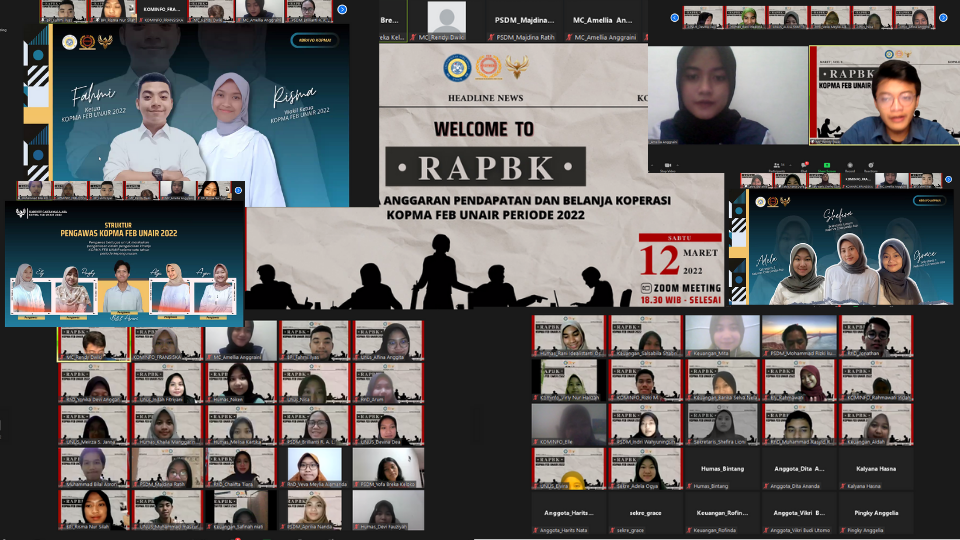
Task: Select RnD_Jonathan video tile
Action: (876, 336)
